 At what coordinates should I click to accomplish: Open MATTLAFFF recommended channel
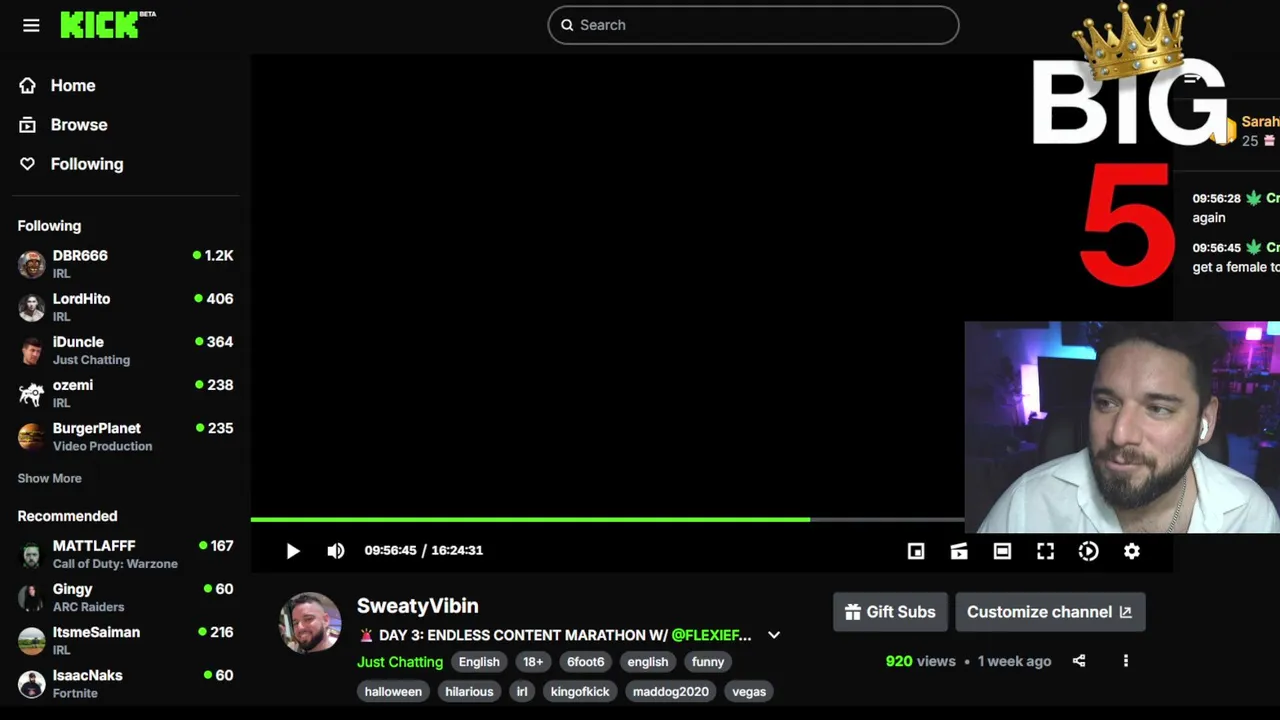(x=125, y=554)
